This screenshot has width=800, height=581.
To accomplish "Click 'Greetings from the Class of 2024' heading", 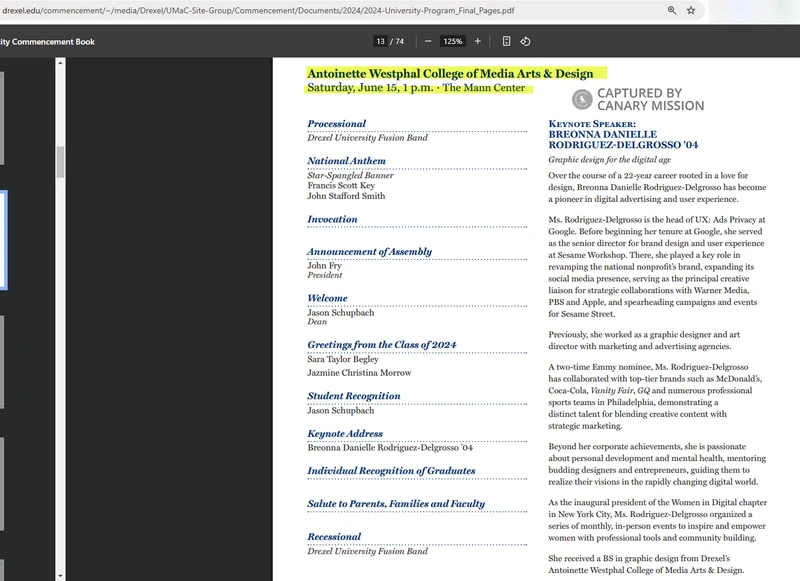I will (382, 345).
